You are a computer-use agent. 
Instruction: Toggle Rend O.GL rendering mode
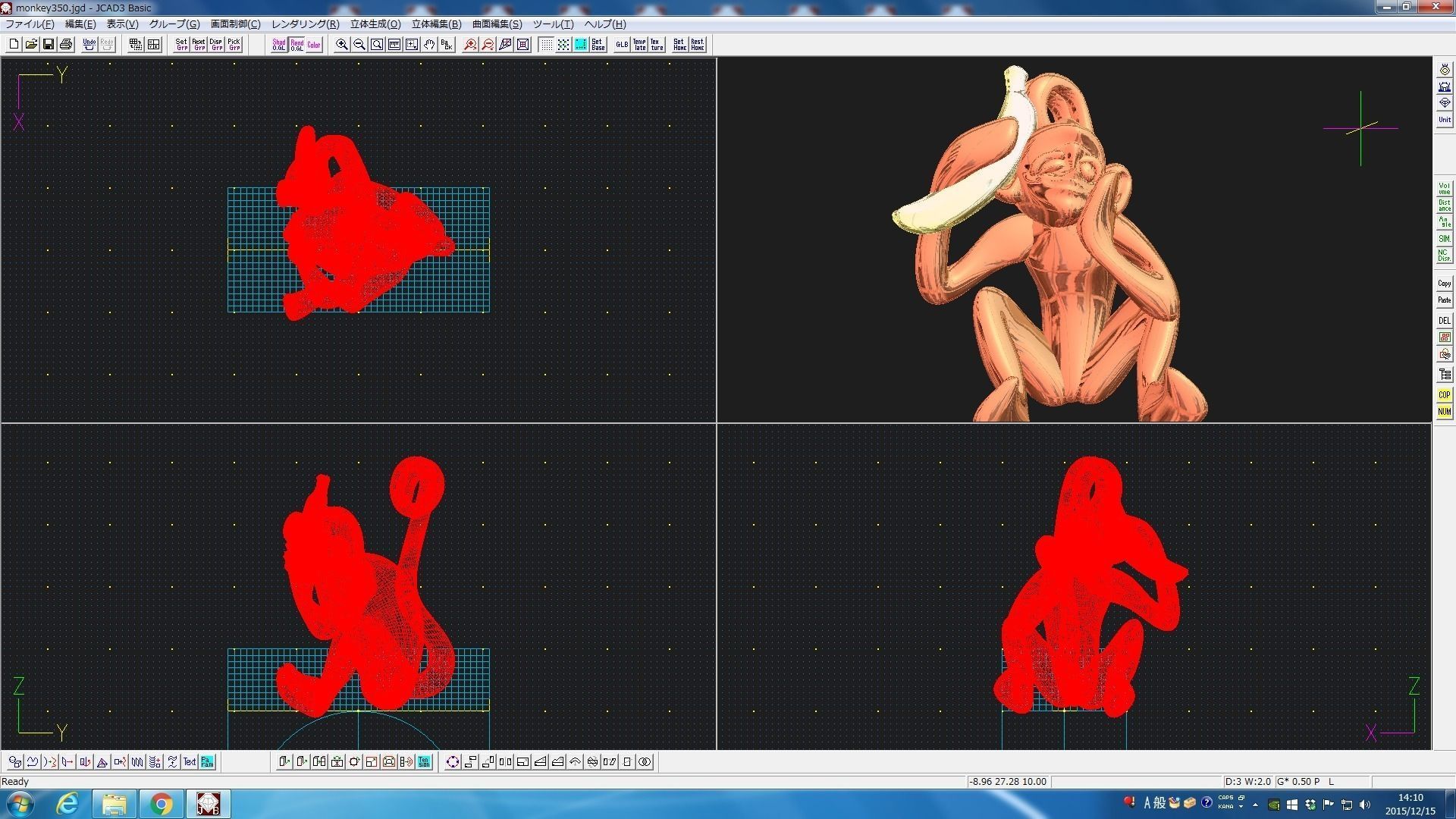[297, 45]
